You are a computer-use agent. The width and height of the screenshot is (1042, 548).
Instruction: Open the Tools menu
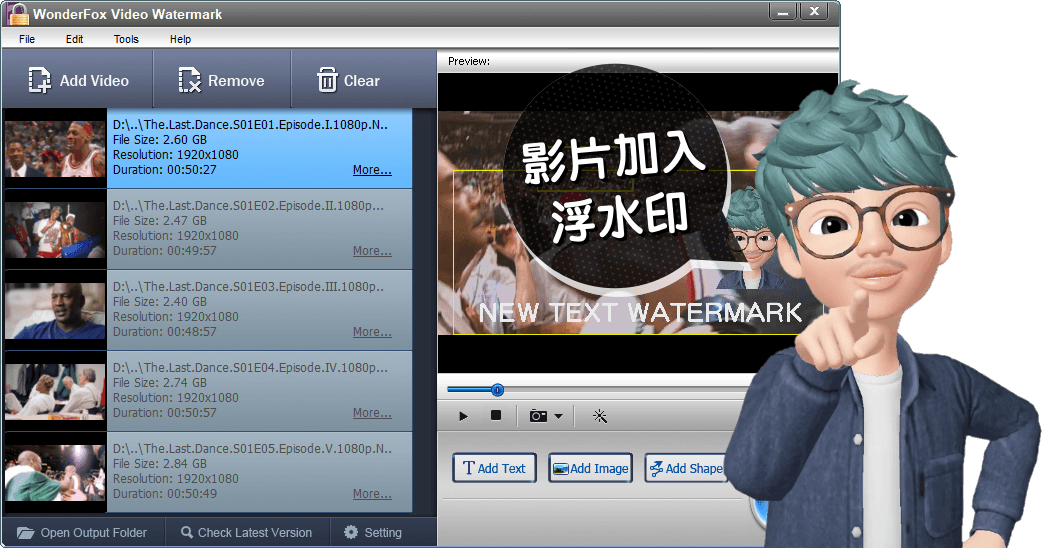point(126,39)
